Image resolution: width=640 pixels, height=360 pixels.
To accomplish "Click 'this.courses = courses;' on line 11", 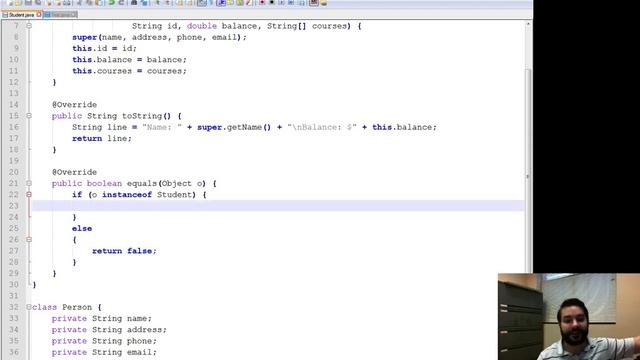I will click(x=129, y=71).
